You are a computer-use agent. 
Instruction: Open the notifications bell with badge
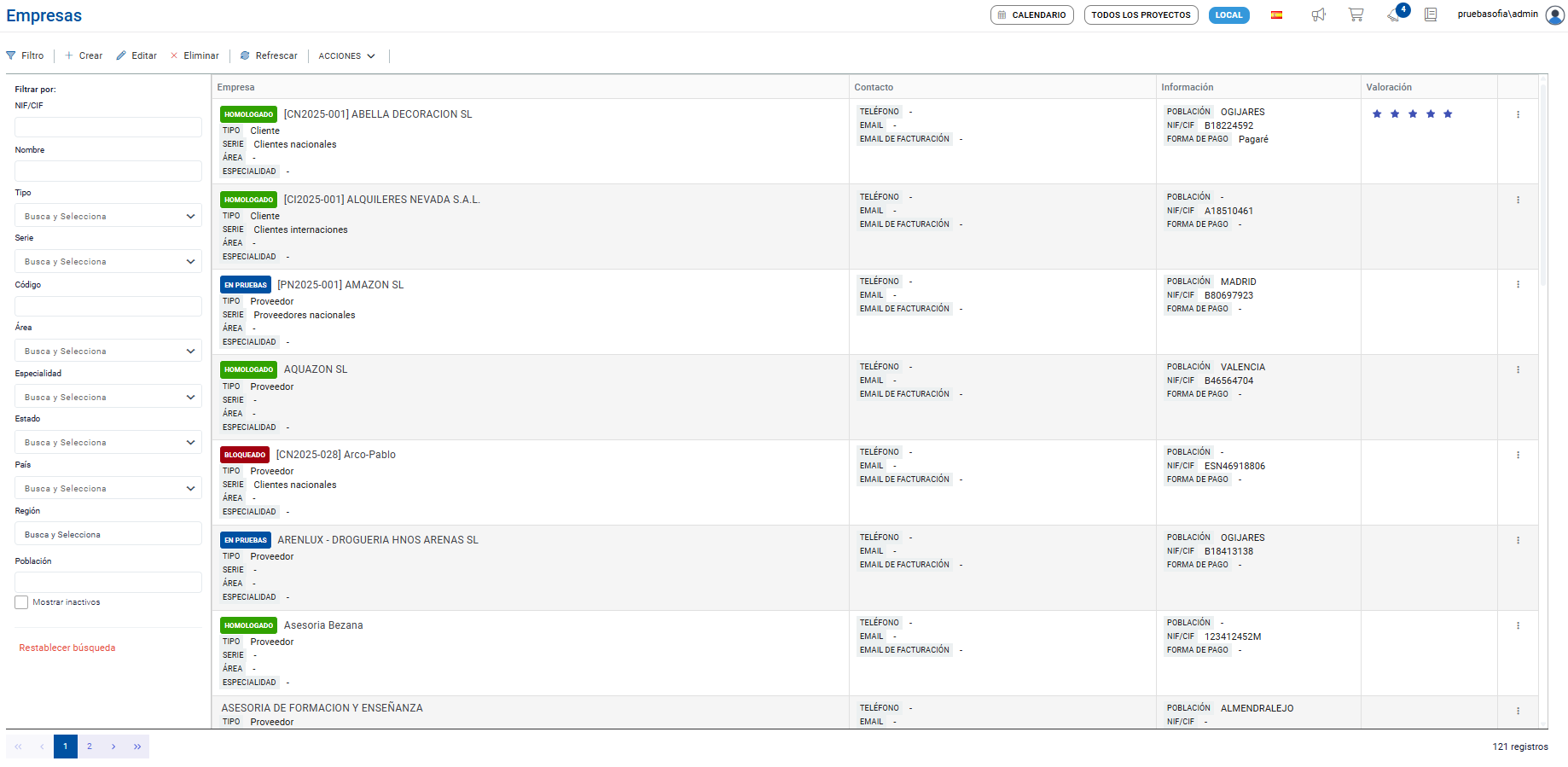pyautogui.click(x=1395, y=15)
